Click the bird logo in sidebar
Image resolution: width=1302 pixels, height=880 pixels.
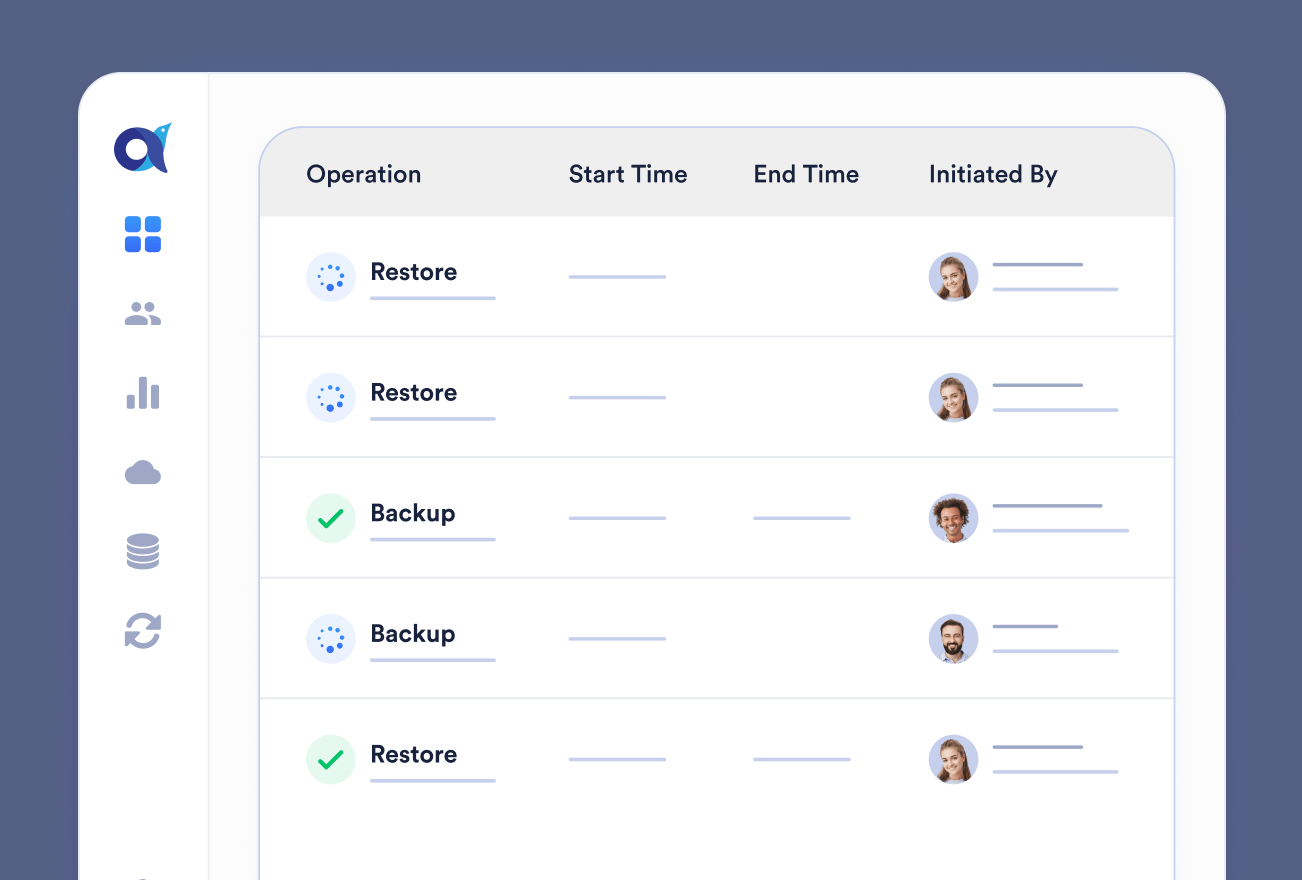point(142,148)
